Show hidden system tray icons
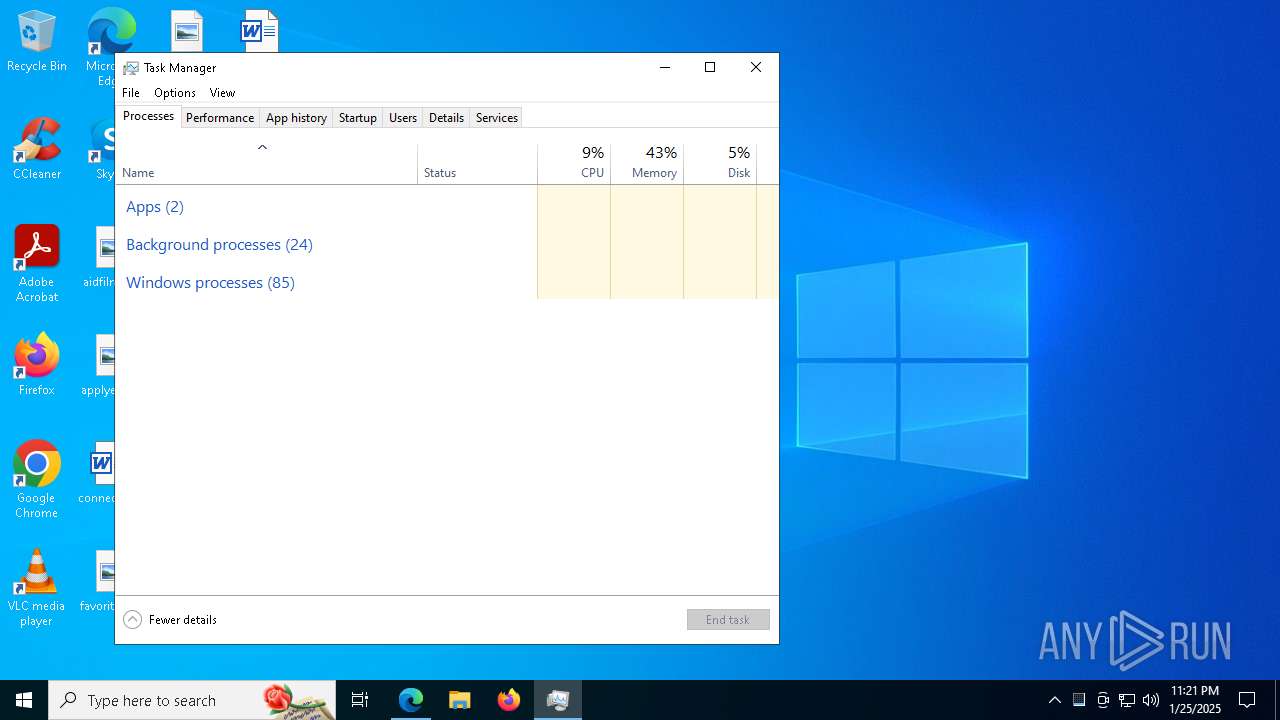The height and width of the screenshot is (720, 1280). point(1054,700)
